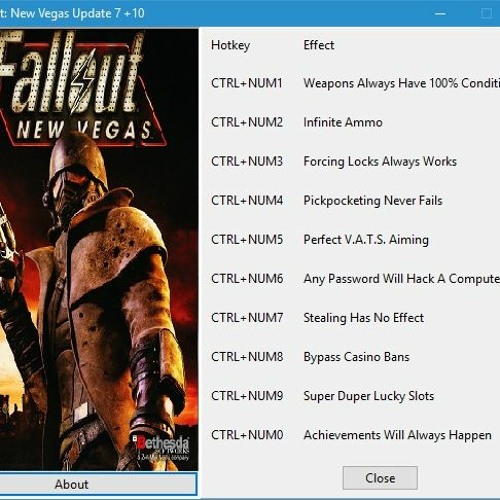Select the CTRL+NUM1 hotkey label
Screen dimensions: 500x500
[247, 83]
